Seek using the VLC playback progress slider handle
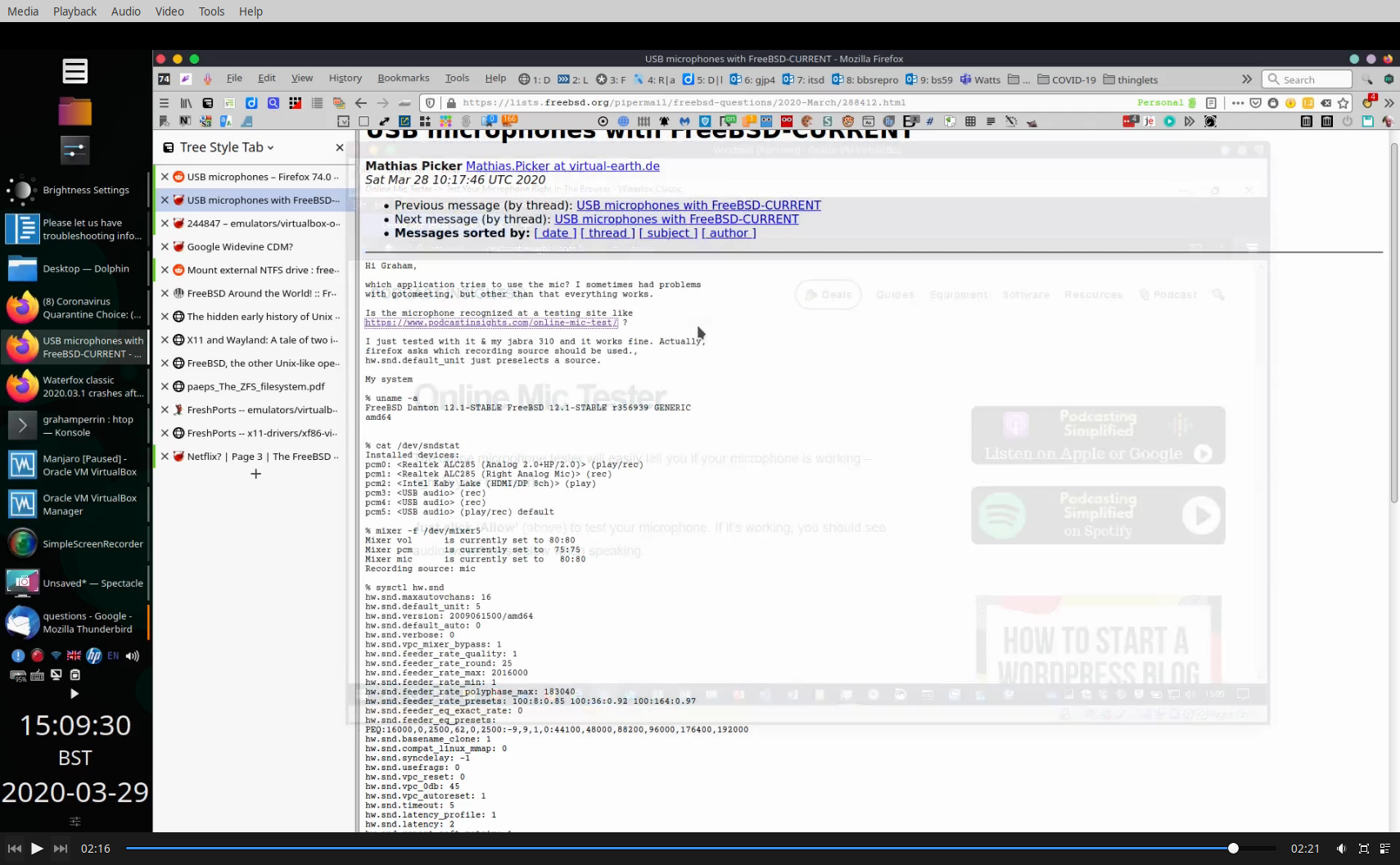This screenshot has height=865, width=1400. pos(1233,849)
